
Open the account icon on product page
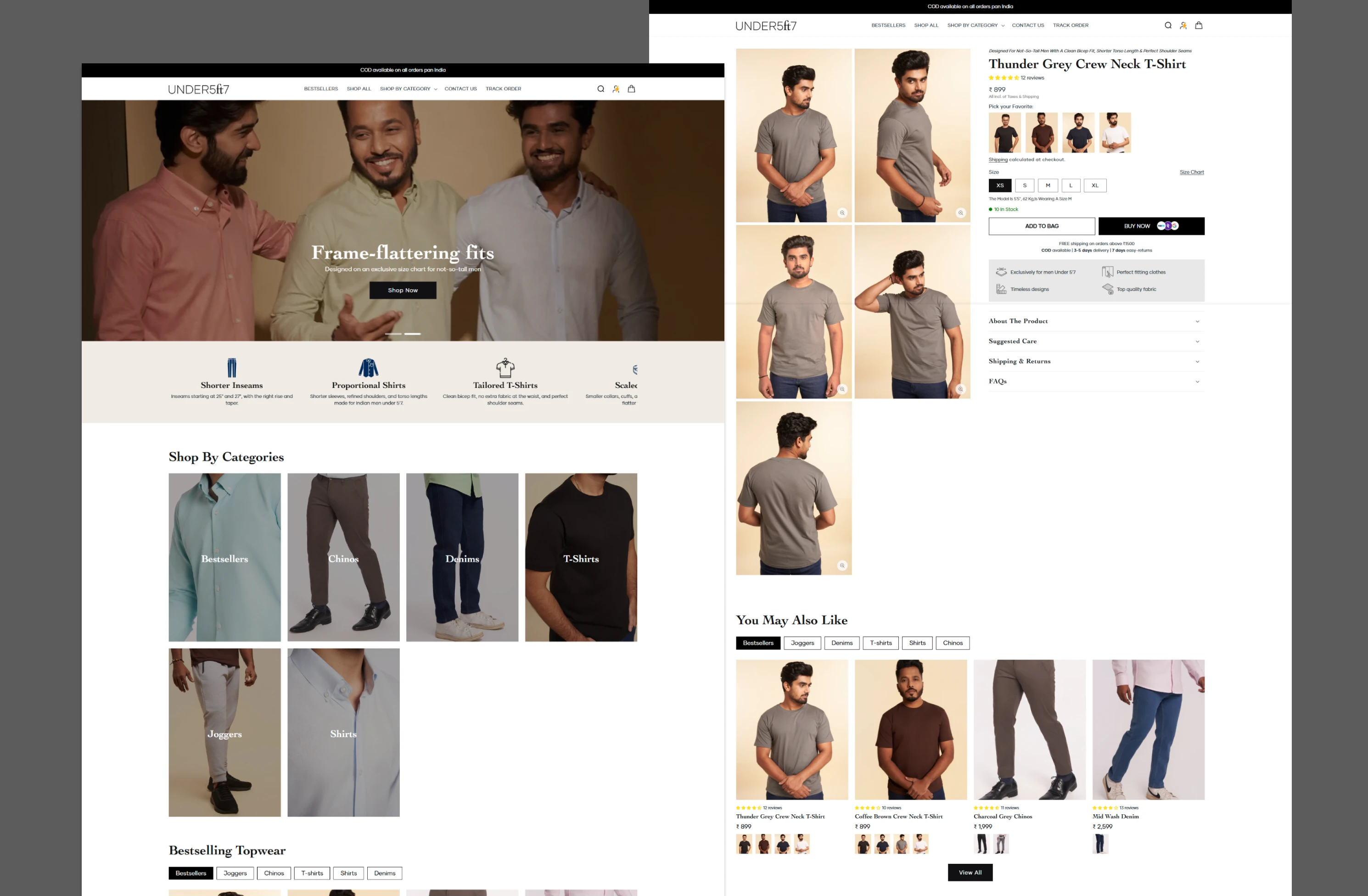[x=1183, y=25]
